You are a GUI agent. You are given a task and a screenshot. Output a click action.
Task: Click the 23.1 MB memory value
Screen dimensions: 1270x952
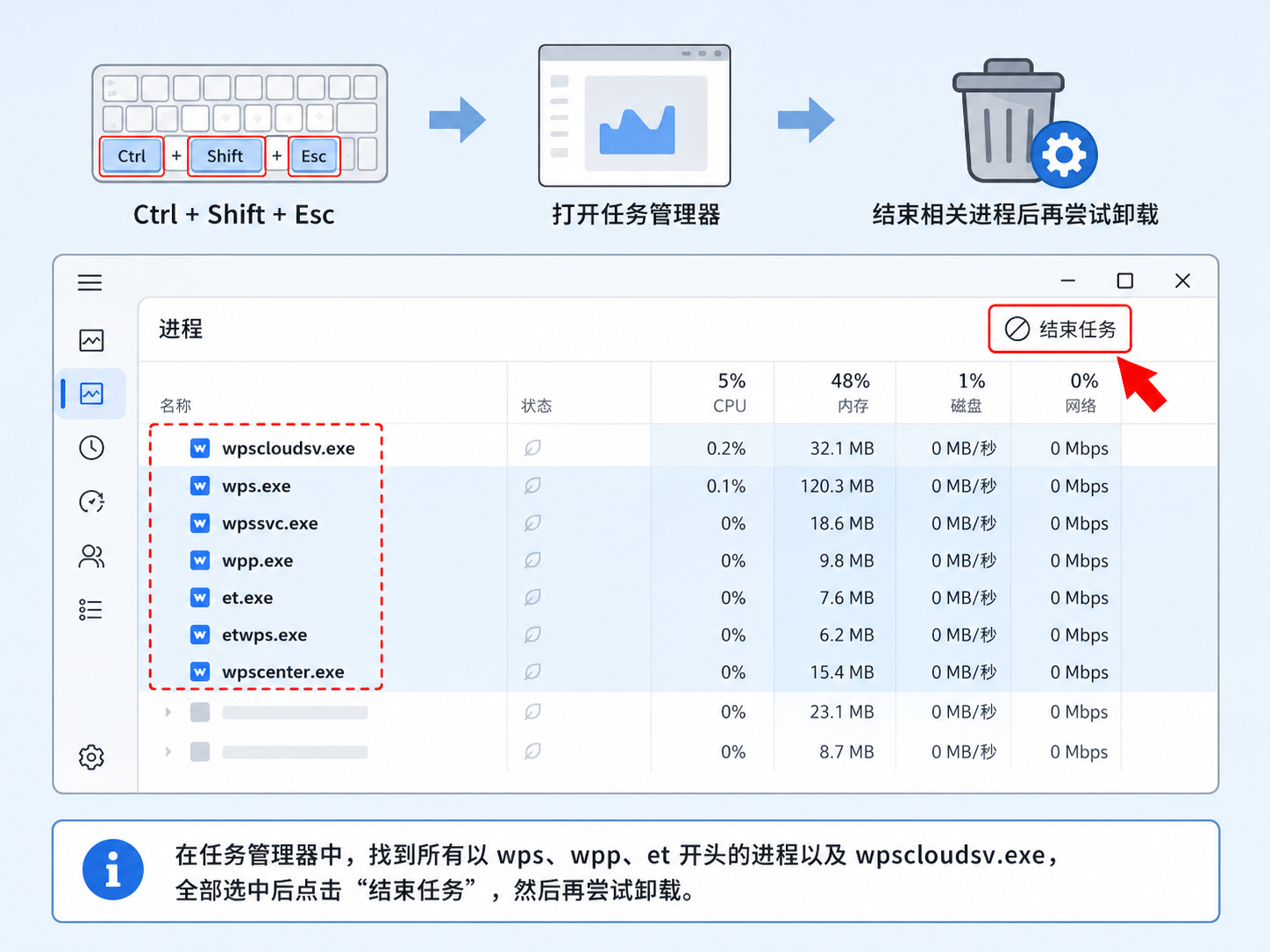[x=842, y=712]
